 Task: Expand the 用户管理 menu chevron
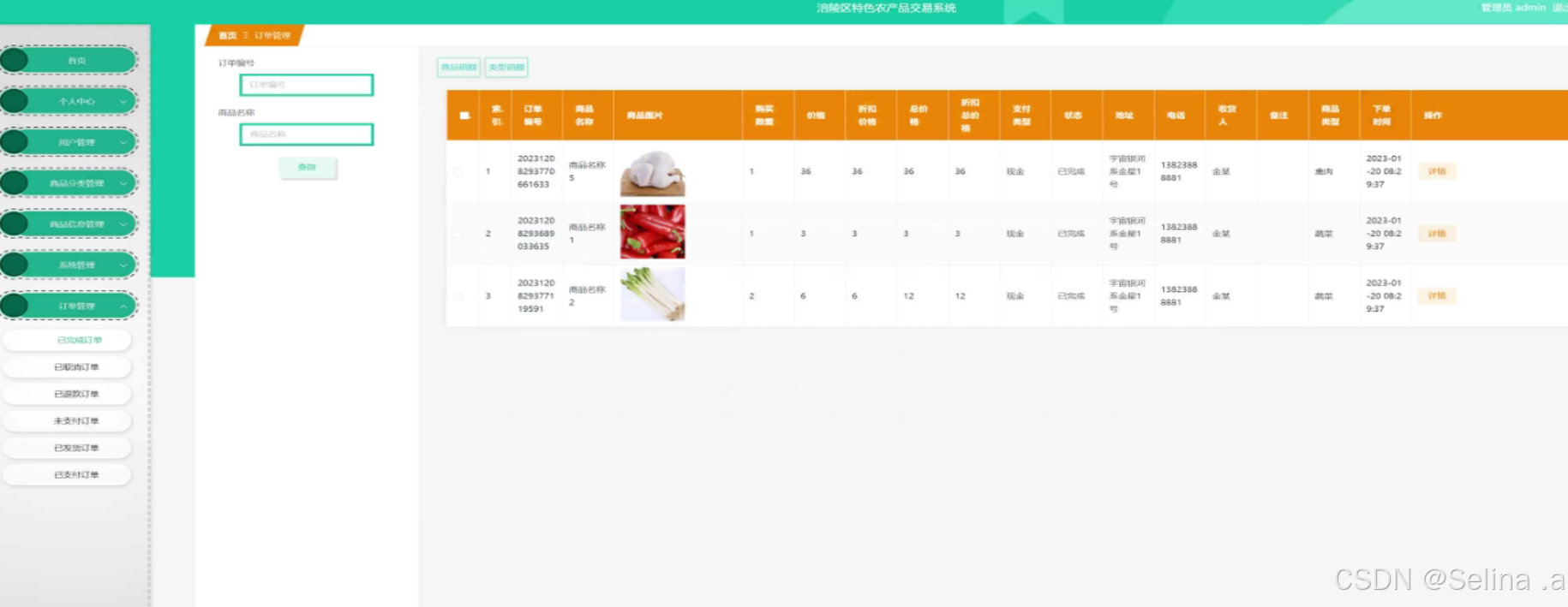click(x=123, y=142)
